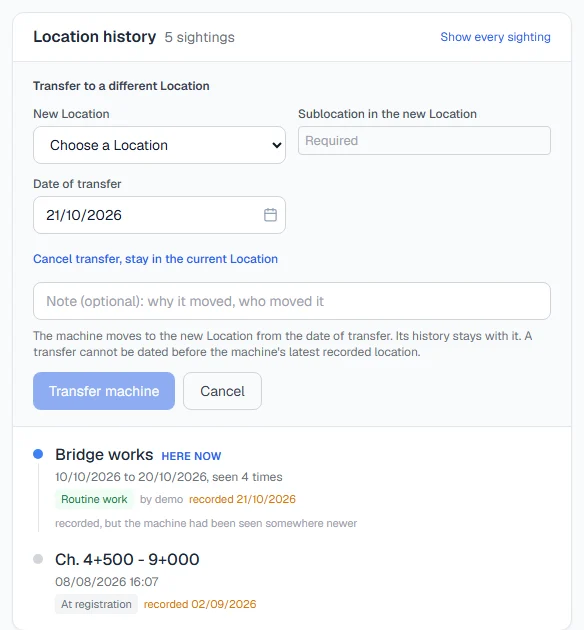The height and width of the screenshot is (630, 584).
Task: Click the At registration tag
Action: (x=96, y=604)
